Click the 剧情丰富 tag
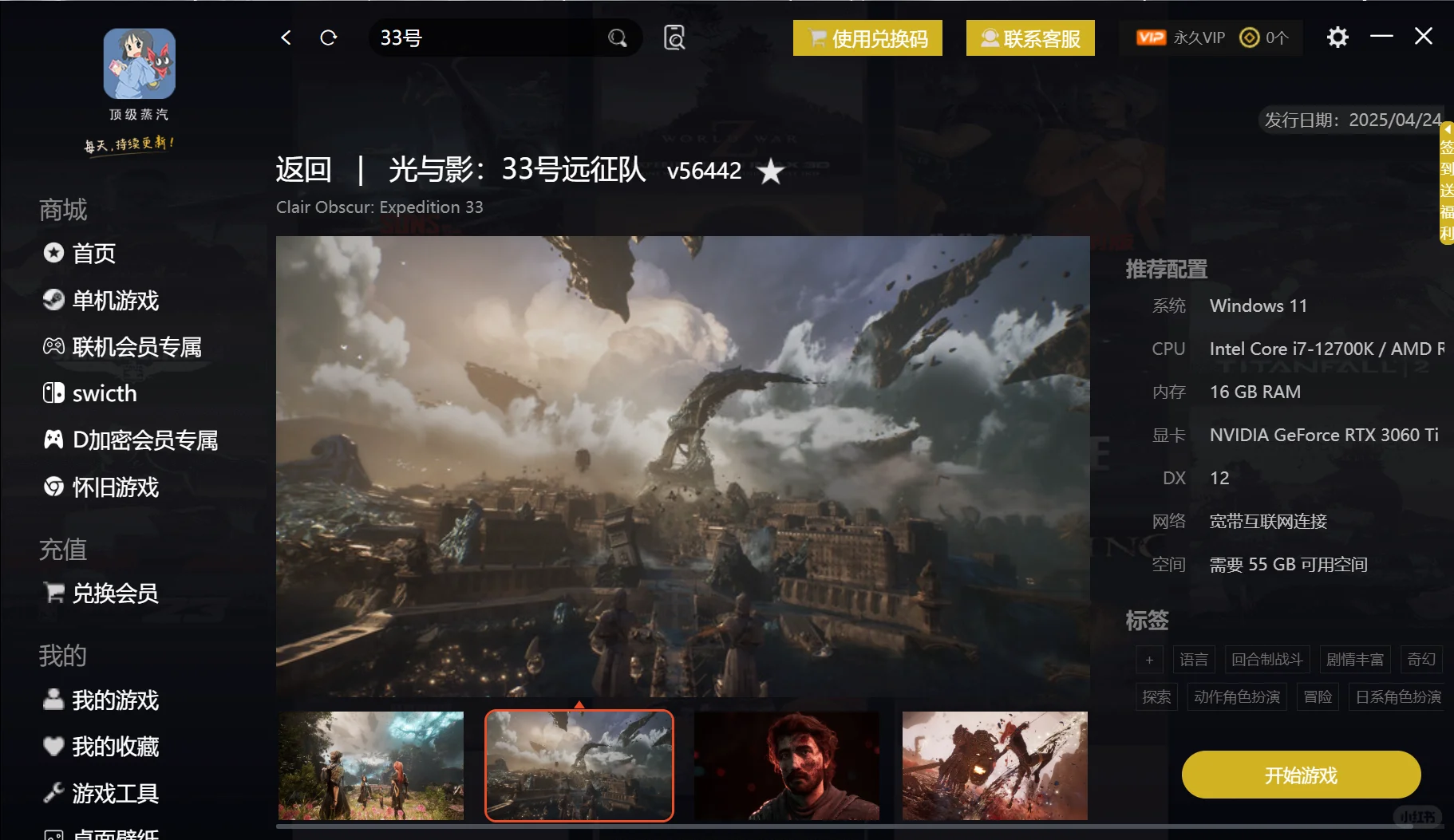The width and height of the screenshot is (1454, 840). (1355, 660)
